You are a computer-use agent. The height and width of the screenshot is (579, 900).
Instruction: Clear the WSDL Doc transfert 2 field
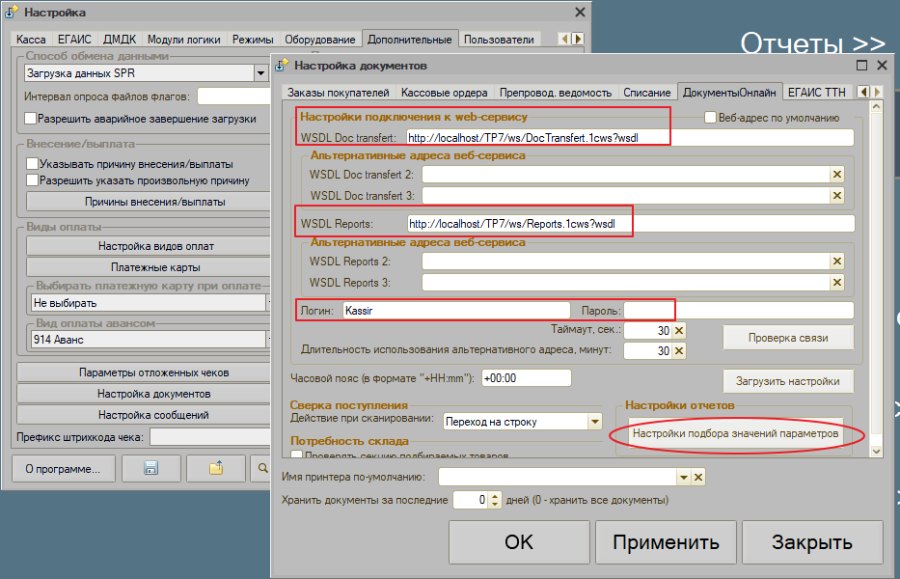[837, 174]
